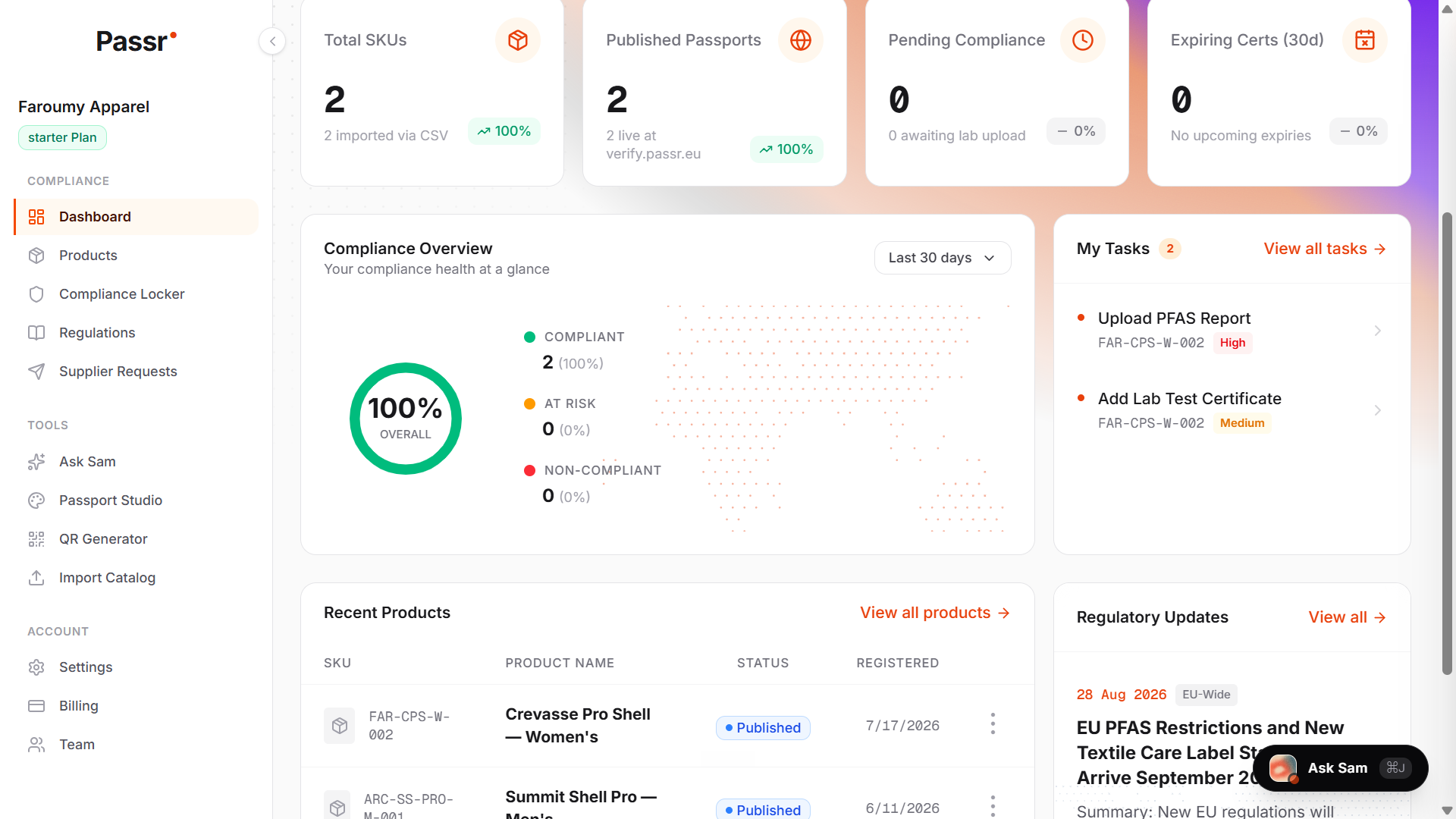This screenshot has height=819, width=1456.
Task: Expand the Upload PFAS Report task chevron
Action: pos(1378,331)
